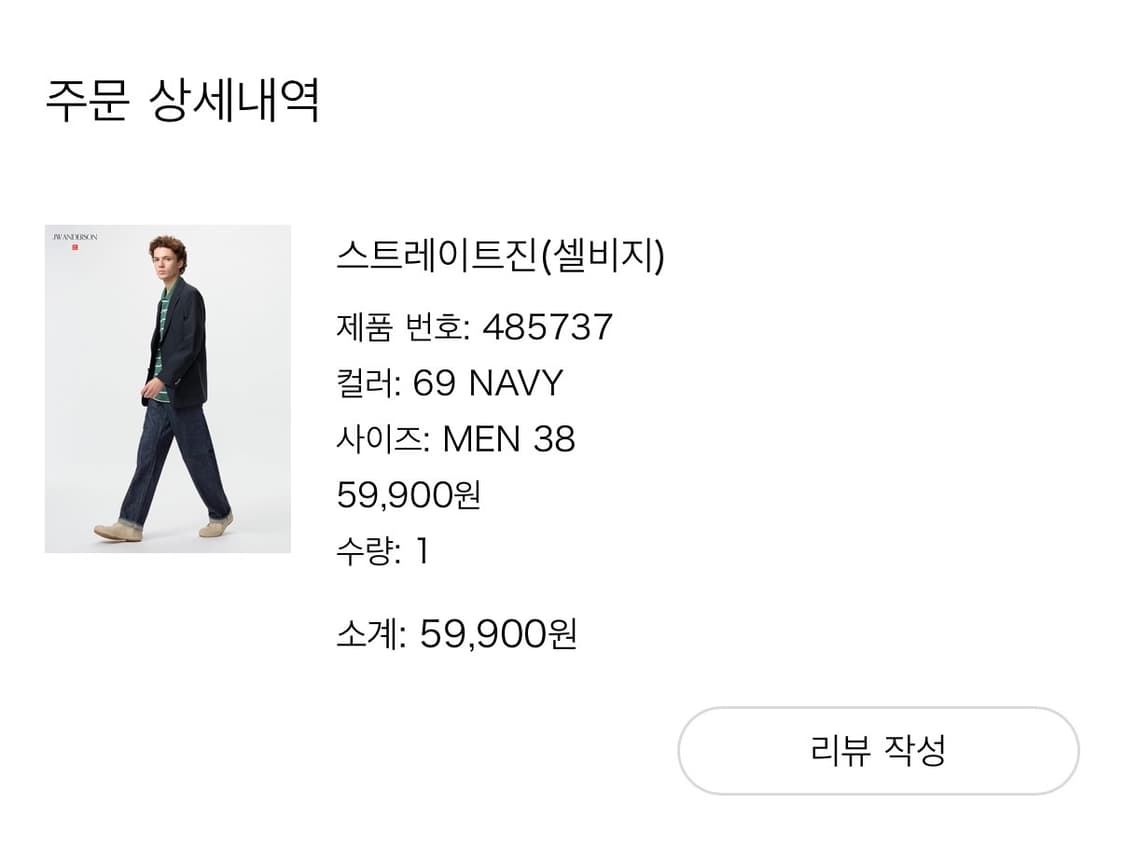The width and height of the screenshot is (1125, 846).
Task: Click the size label MEN 38
Action: [x=512, y=438]
